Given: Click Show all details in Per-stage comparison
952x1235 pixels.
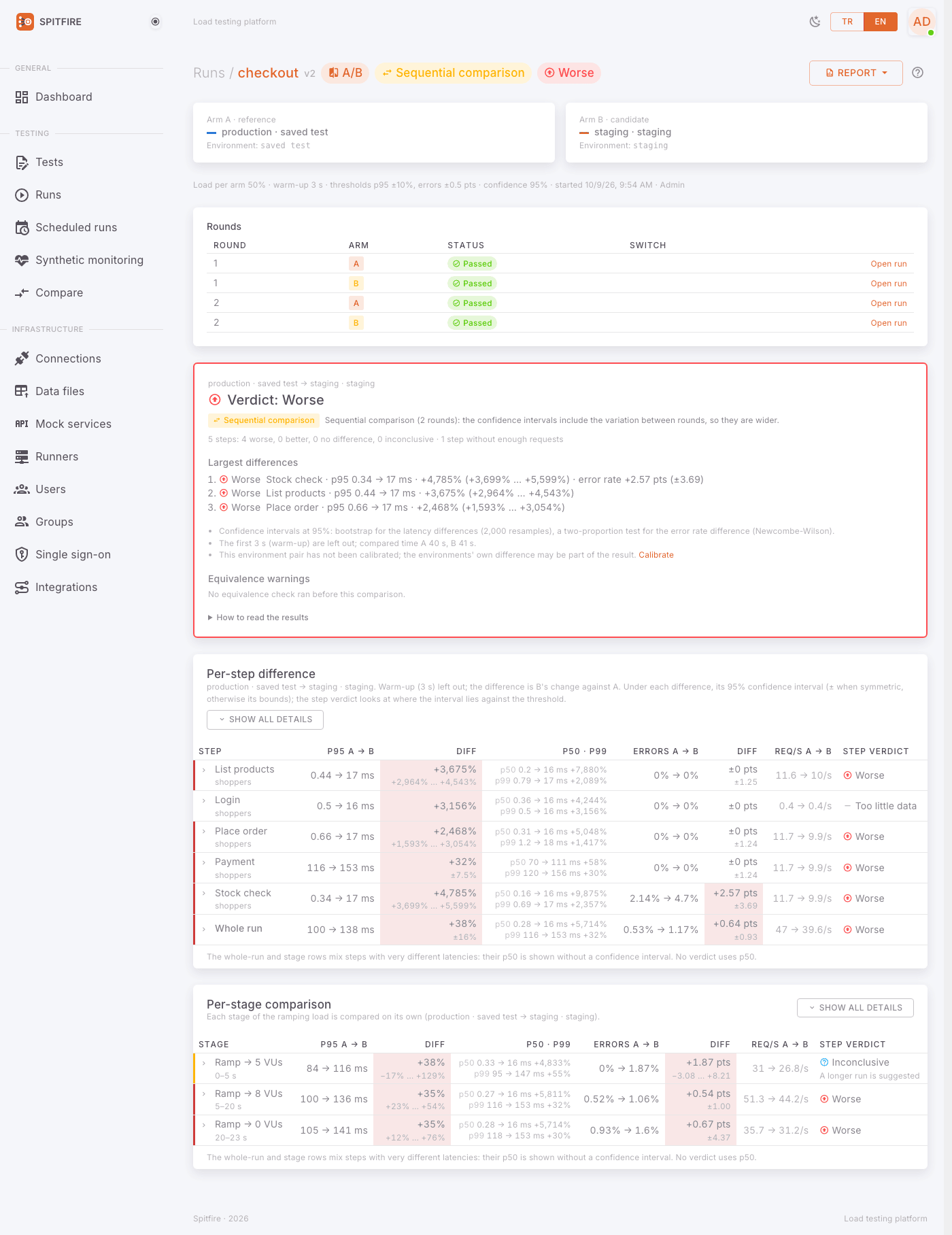Looking at the screenshot, I should pos(855,1008).
